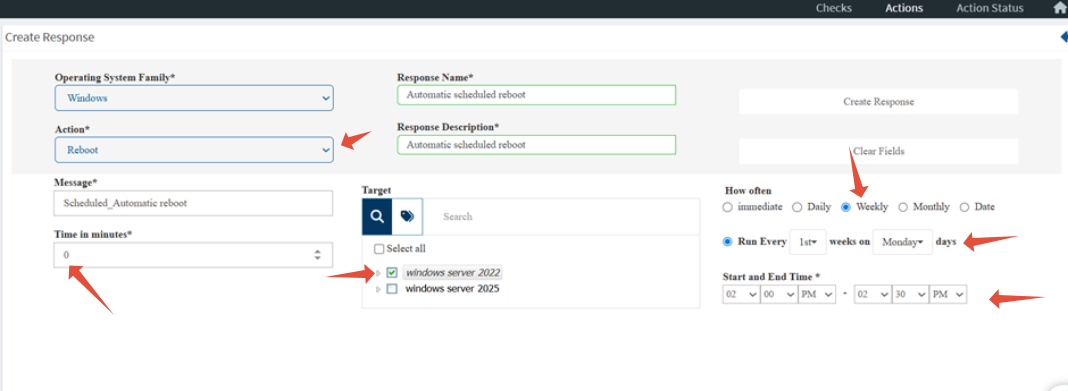Click the Time in minutes stepper arrows
The image size is (1068, 391).
click(x=317, y=255)
